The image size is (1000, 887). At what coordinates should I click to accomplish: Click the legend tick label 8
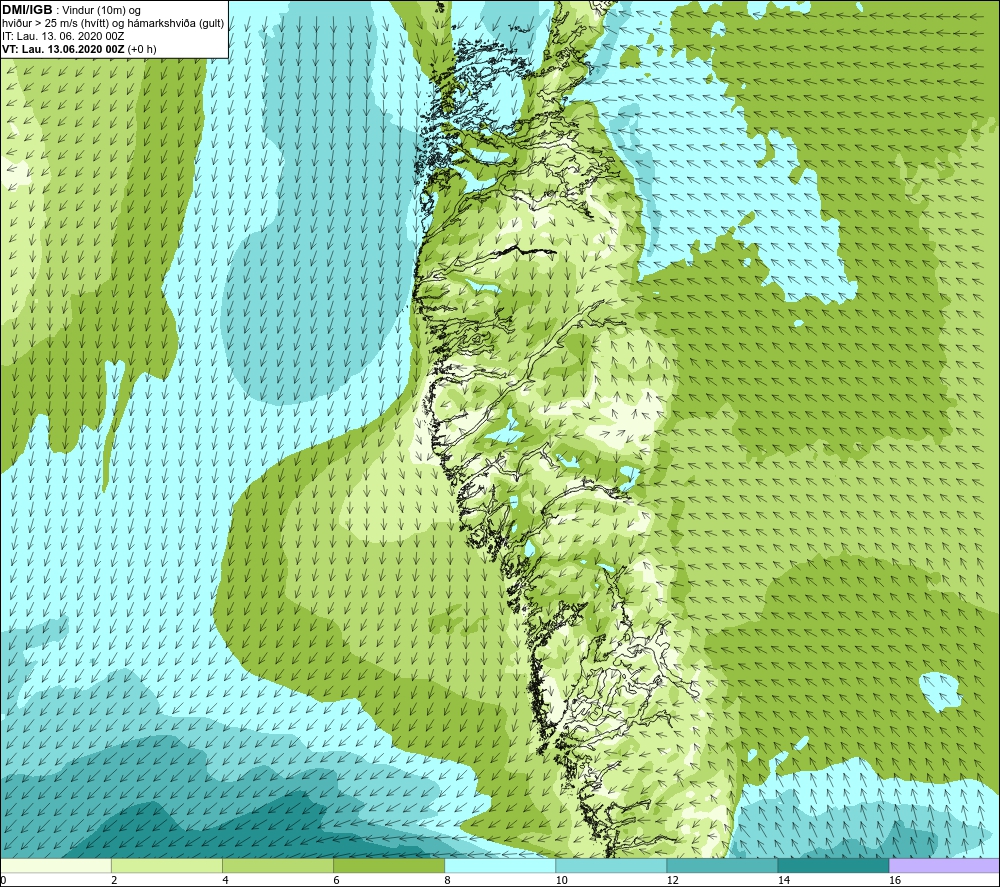point(447,880)
